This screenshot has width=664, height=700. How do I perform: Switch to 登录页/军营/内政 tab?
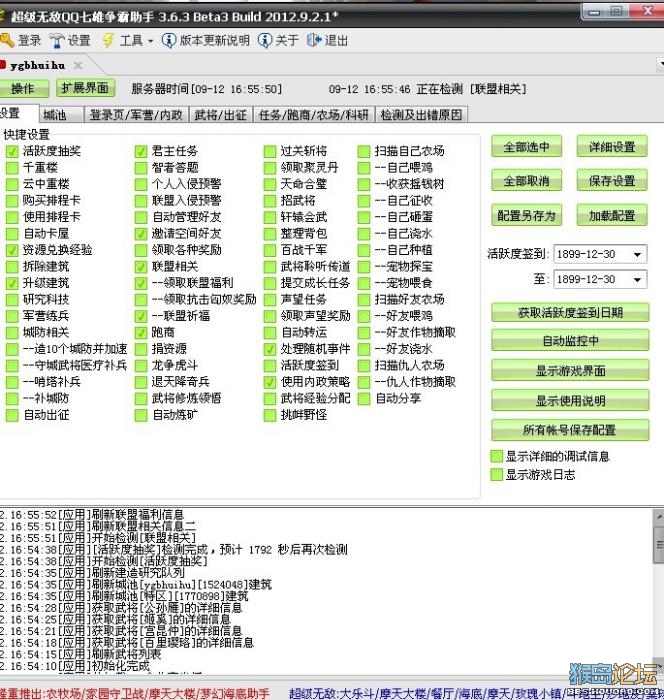(136, 115)
